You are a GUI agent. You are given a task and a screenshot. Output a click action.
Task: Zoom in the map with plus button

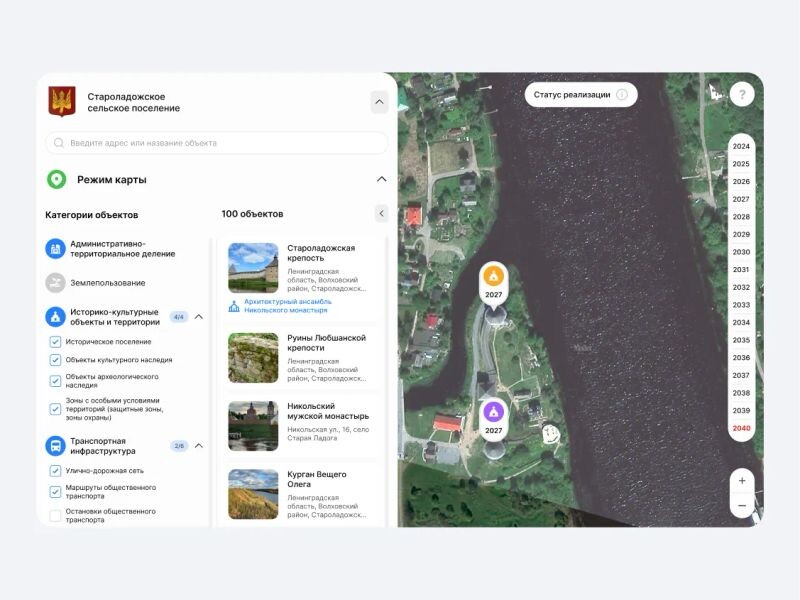(741, 481)
